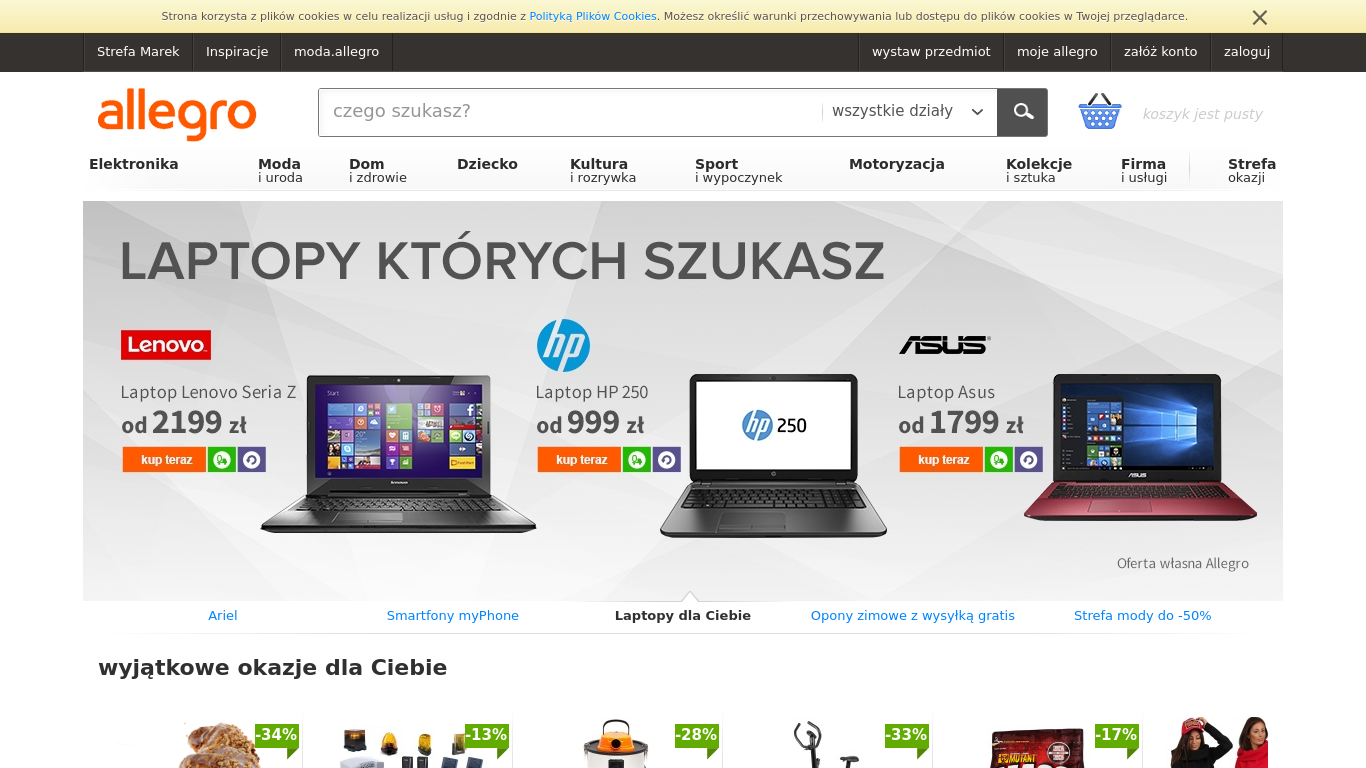Click the green icon under Asus laptop

(x=998, y=460)
